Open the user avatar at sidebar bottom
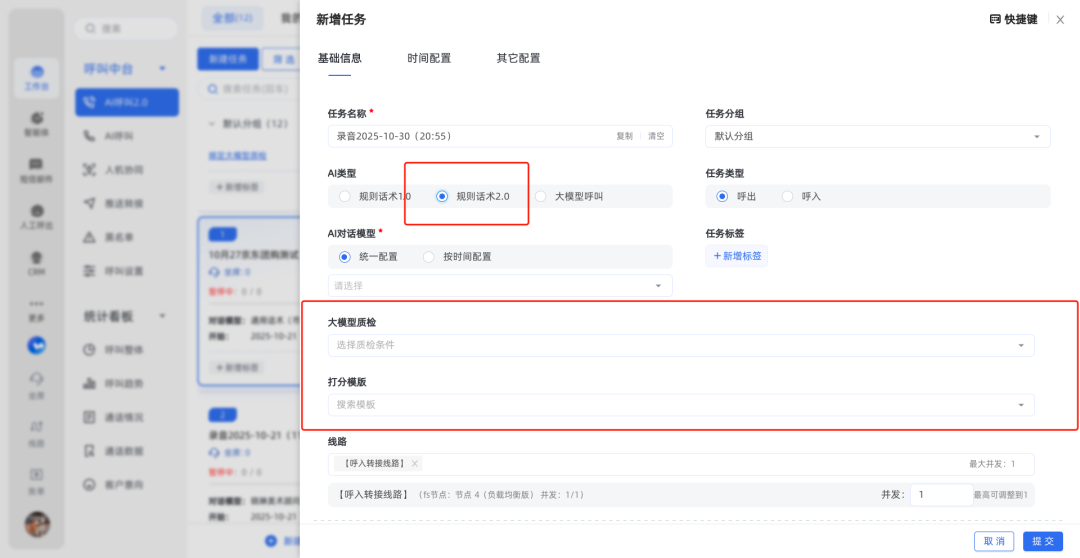The width and height of the screenshot is (1080, 558). pyautogui.click(x=37, y=523)
